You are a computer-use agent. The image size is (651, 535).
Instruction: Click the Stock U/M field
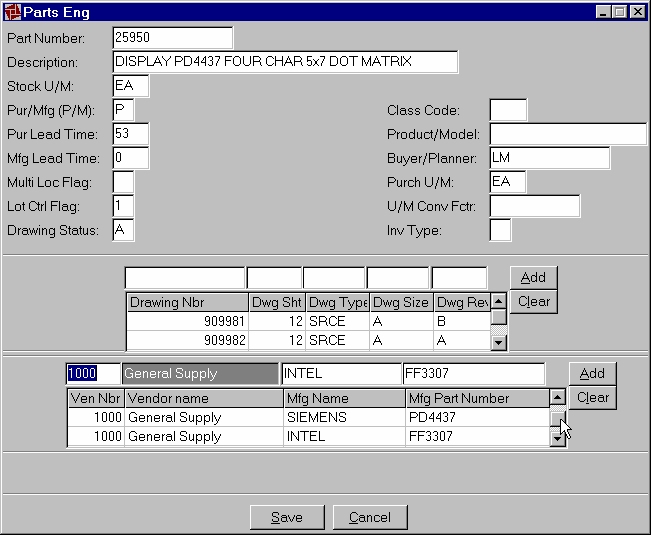pos(130,86)
